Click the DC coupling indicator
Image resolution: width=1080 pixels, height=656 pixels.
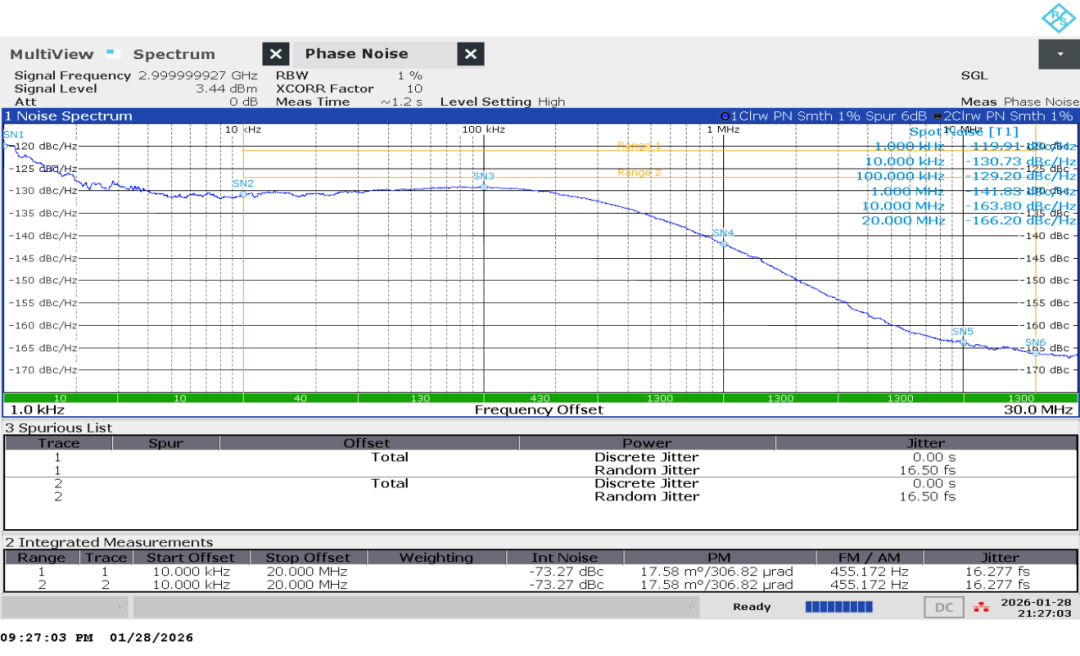pyautogui.click(x=944, y=607)
